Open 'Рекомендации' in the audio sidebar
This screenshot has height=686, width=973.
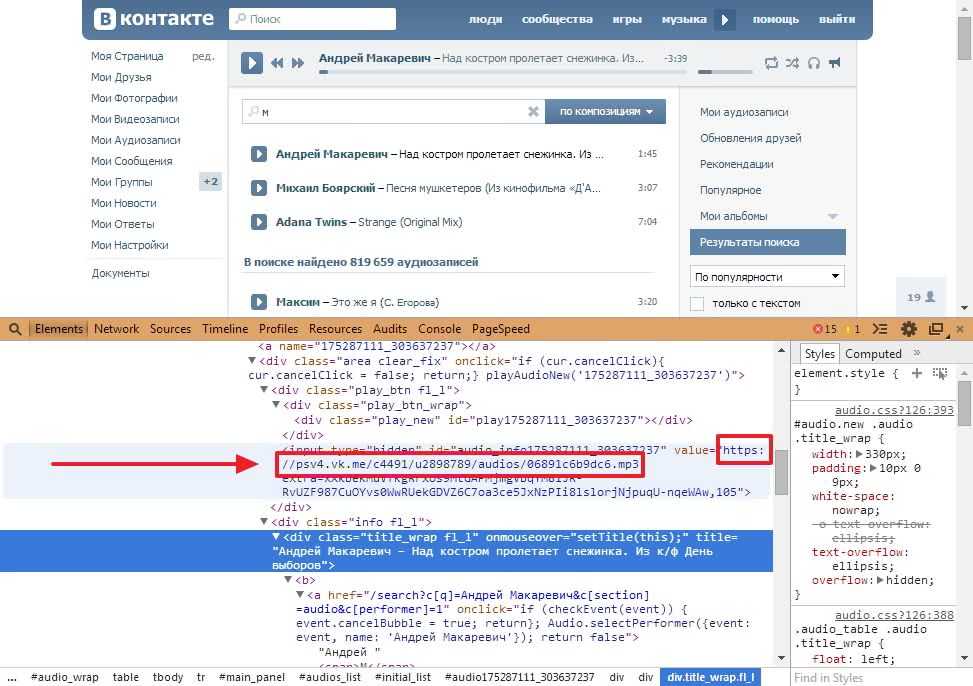[x=737, y=164]
